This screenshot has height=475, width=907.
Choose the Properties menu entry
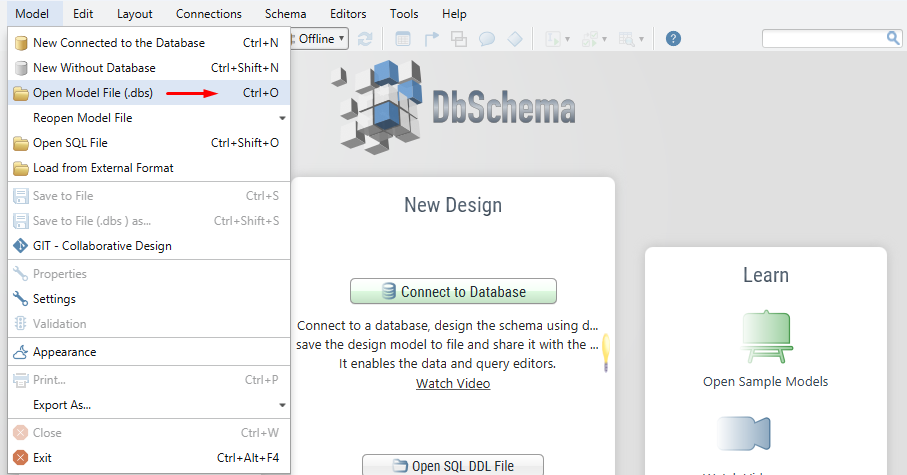[x=149, y=274]
